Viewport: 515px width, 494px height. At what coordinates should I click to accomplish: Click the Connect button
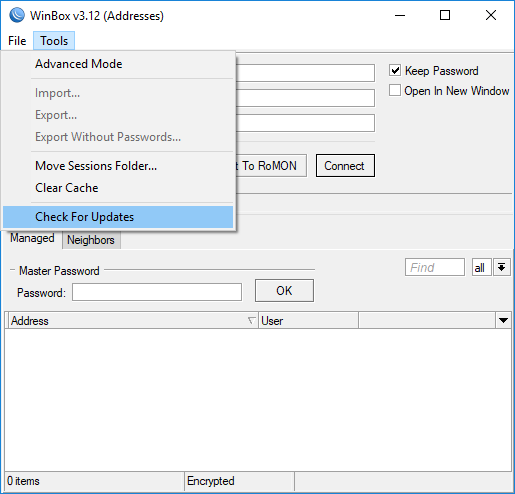coord(345,166)
